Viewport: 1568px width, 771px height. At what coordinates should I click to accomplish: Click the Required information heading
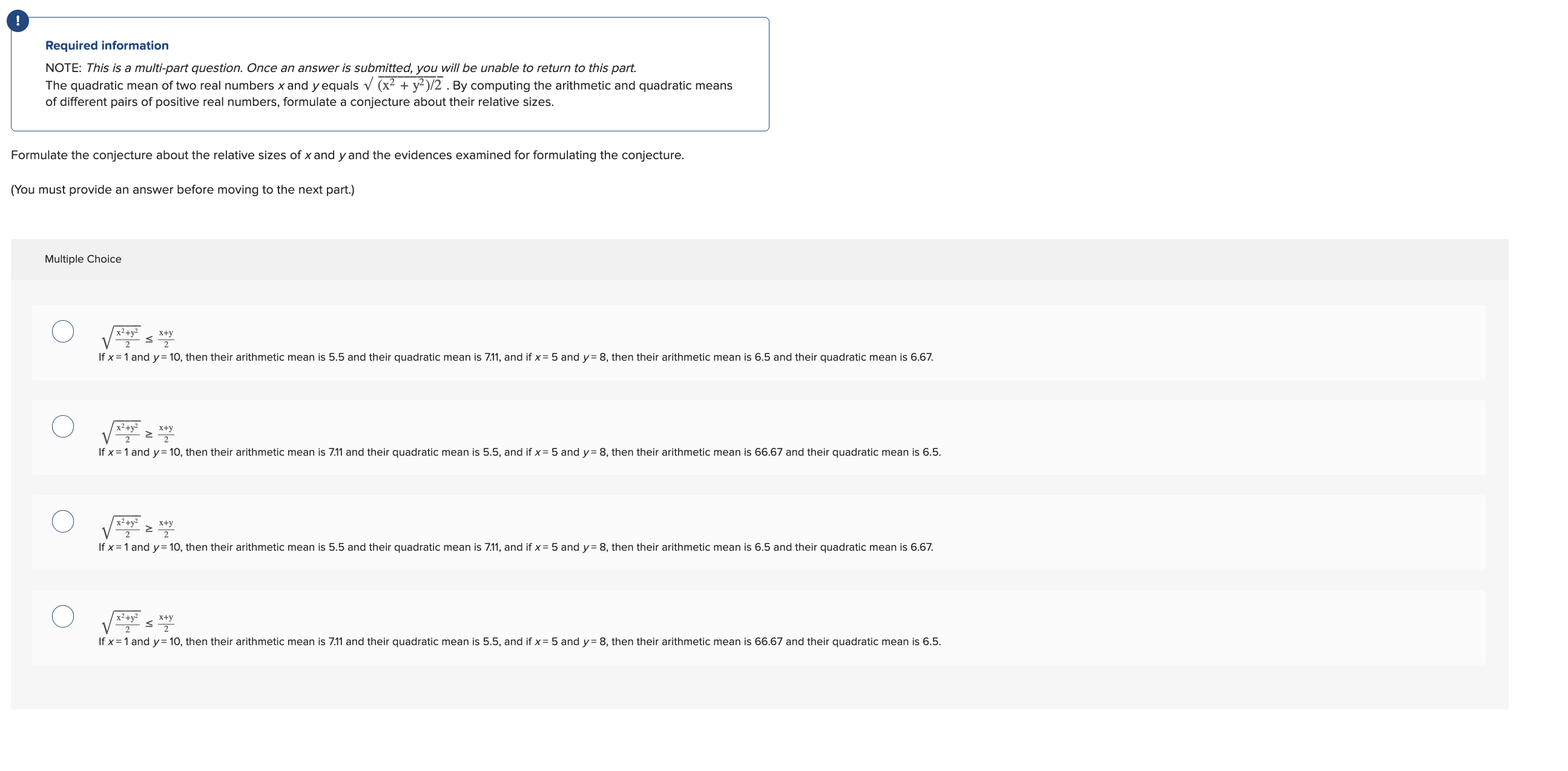(107, 45)
